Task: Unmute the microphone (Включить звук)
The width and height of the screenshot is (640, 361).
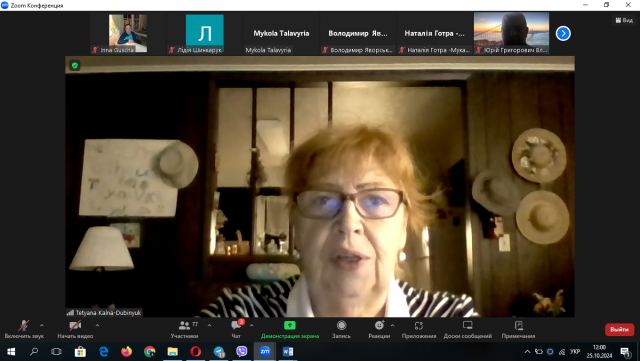Action: click(x=24, y=330)
